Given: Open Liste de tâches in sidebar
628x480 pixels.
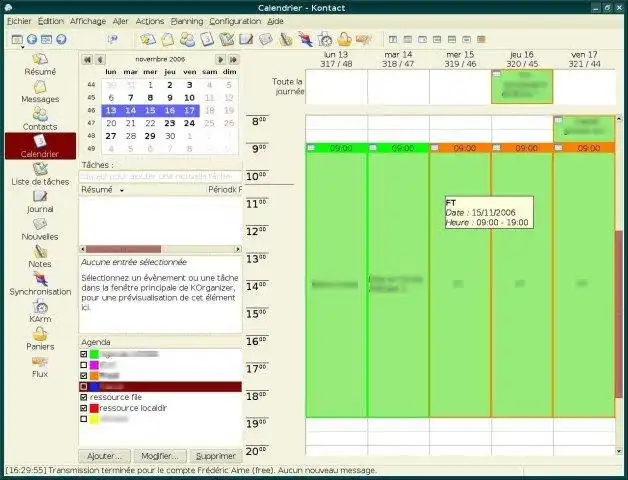Looking at the screenshot, I should (x=40, y=174).
